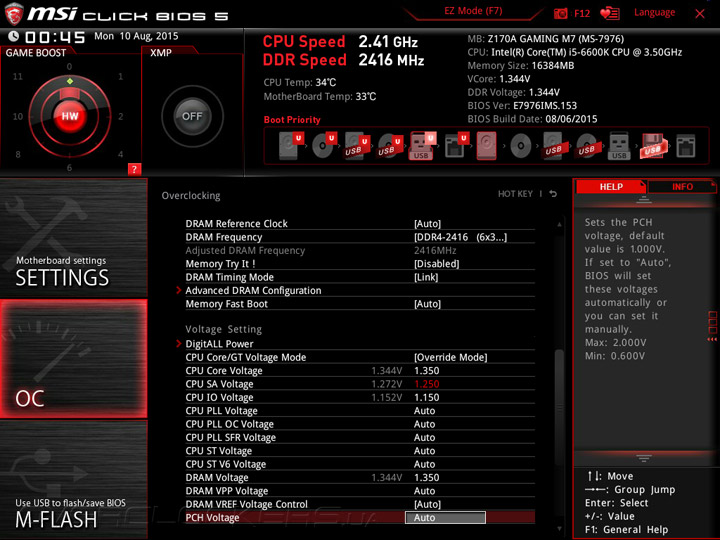This screenshot has height=540, width=720.
Task: Toggle the XMP OFF button
Action: [192, 116]
